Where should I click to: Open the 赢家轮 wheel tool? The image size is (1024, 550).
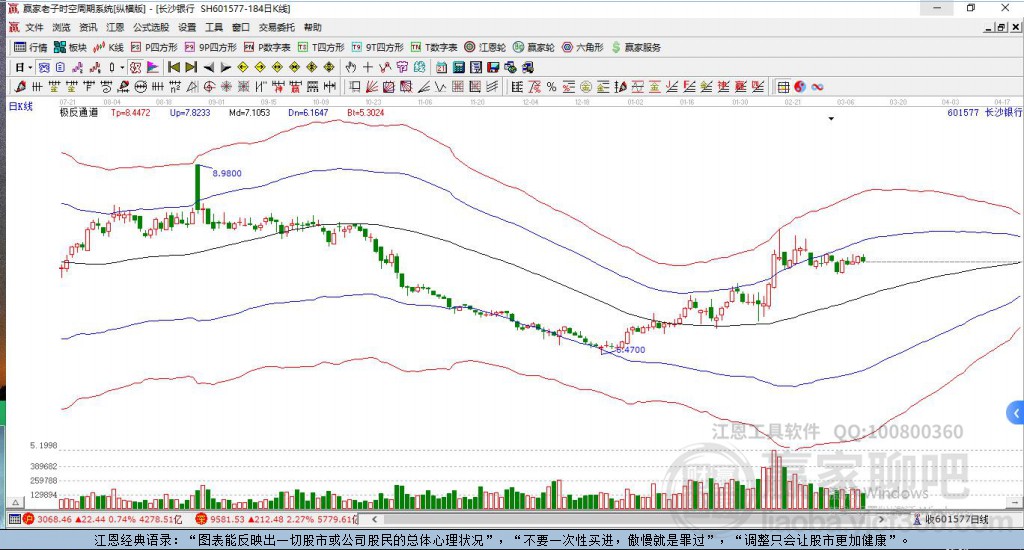point(534,47)
